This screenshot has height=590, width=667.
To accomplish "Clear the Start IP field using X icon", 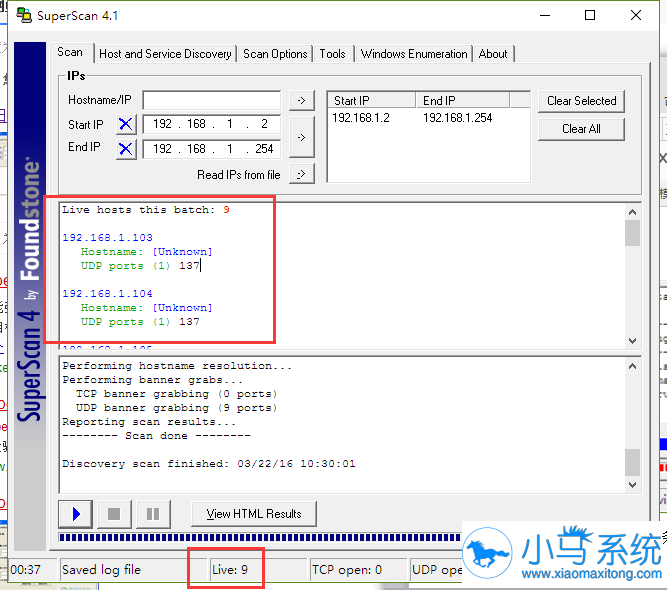I will tap(126, 125).
